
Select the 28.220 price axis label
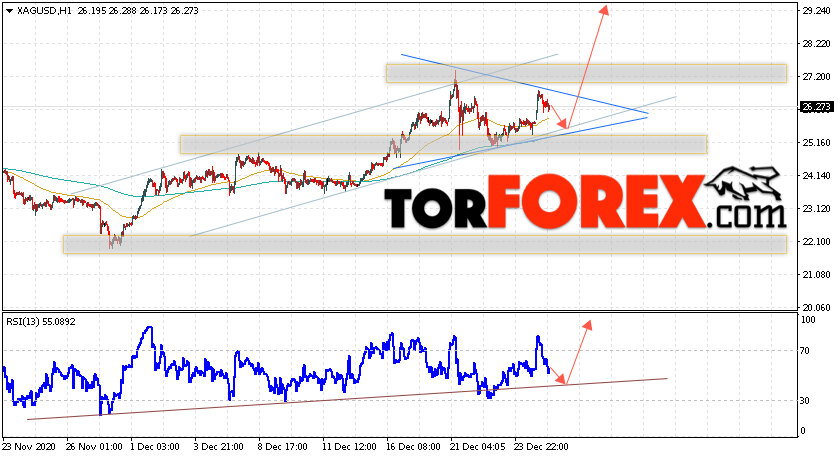(816, 44)
